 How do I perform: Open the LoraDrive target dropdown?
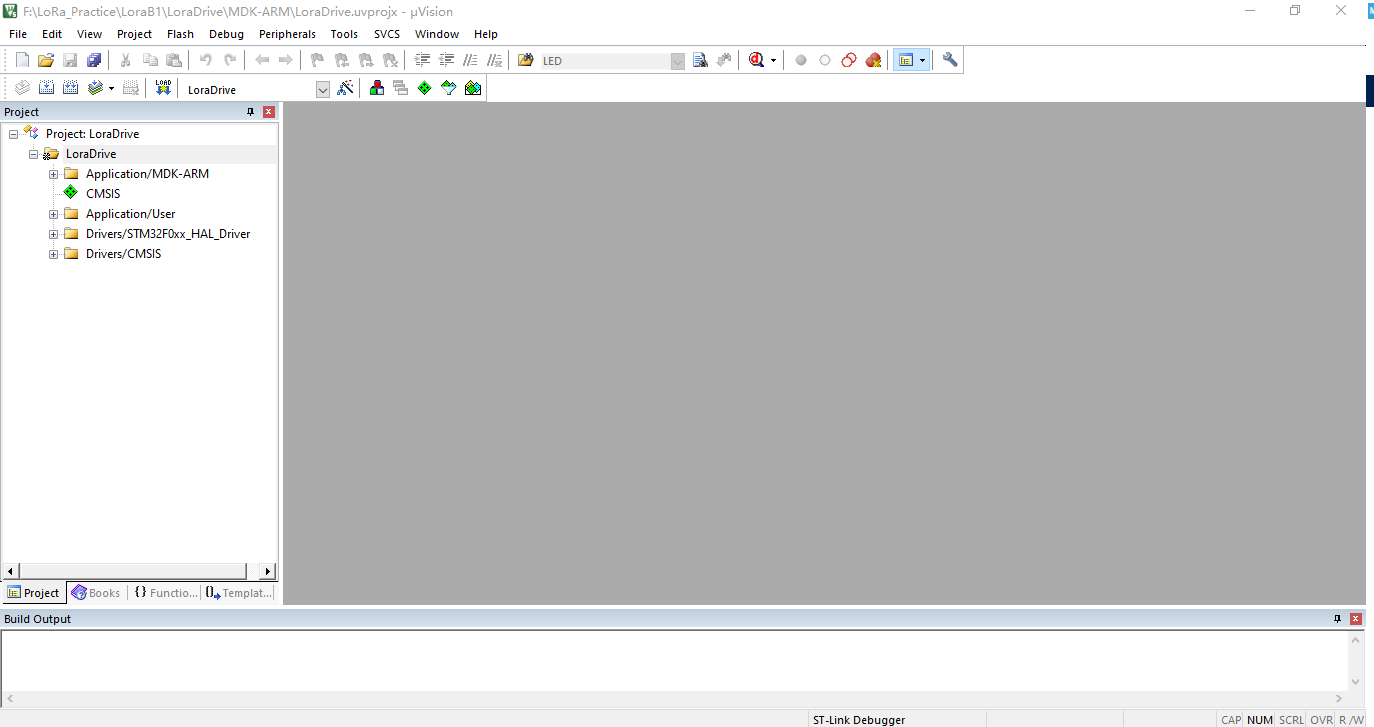click(323, 89)
